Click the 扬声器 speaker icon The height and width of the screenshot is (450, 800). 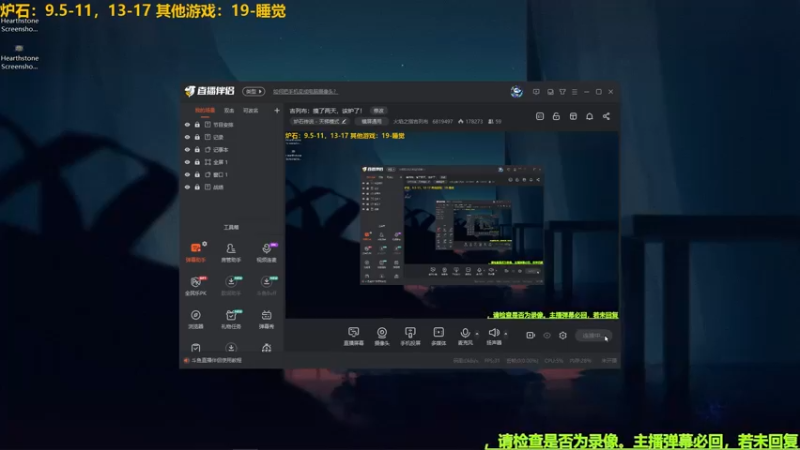click(x=493, y=333)
